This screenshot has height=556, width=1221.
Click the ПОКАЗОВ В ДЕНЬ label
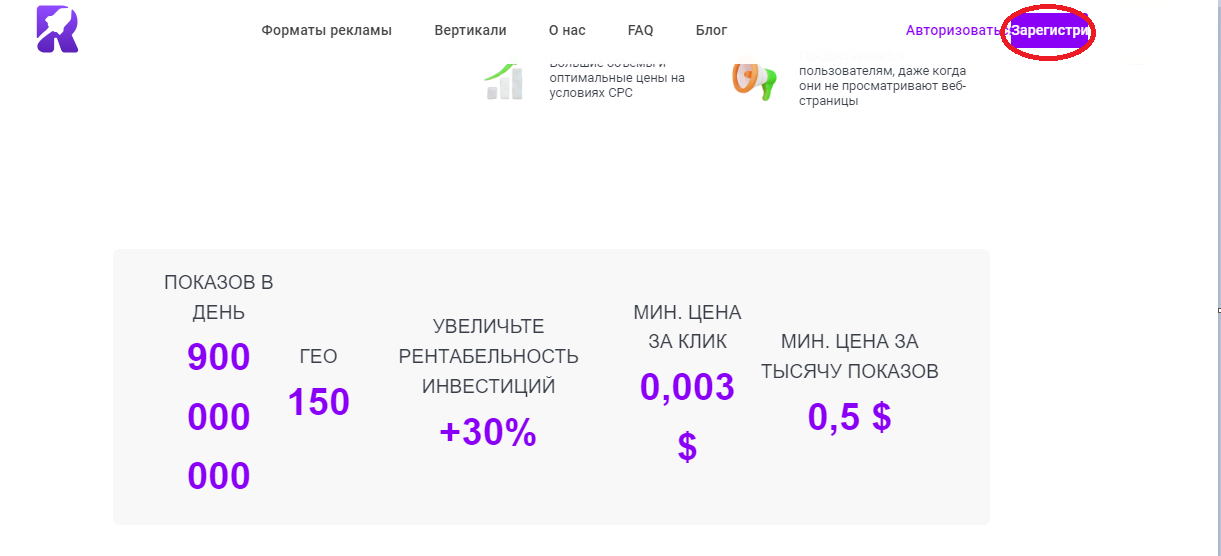point(219,297)
